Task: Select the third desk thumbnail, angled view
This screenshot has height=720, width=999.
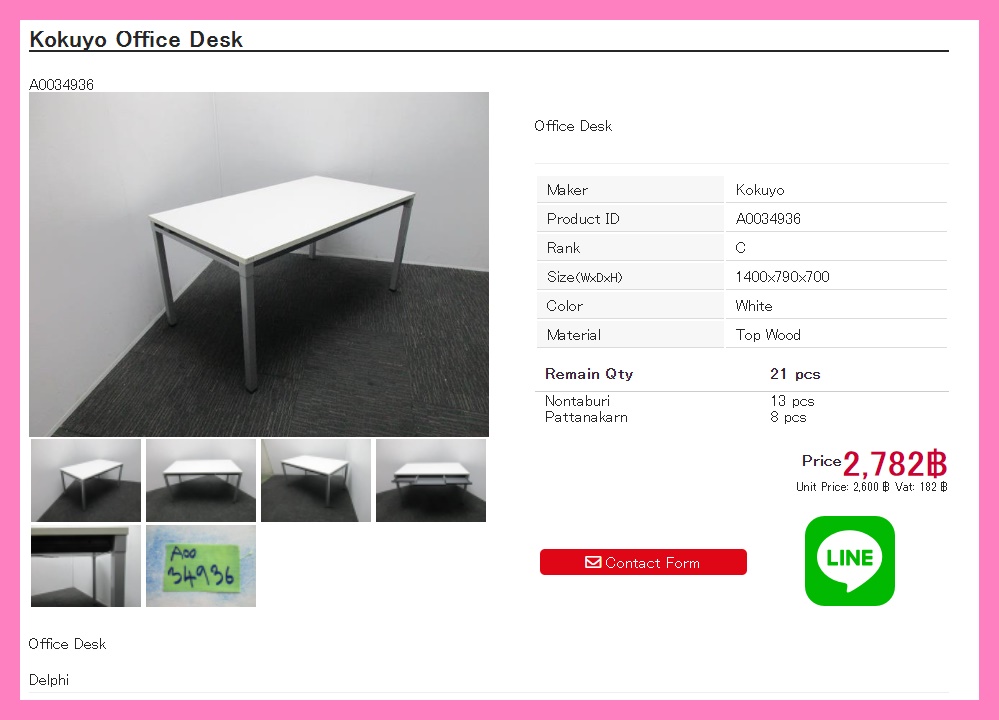Action: (x=316, y=480)
